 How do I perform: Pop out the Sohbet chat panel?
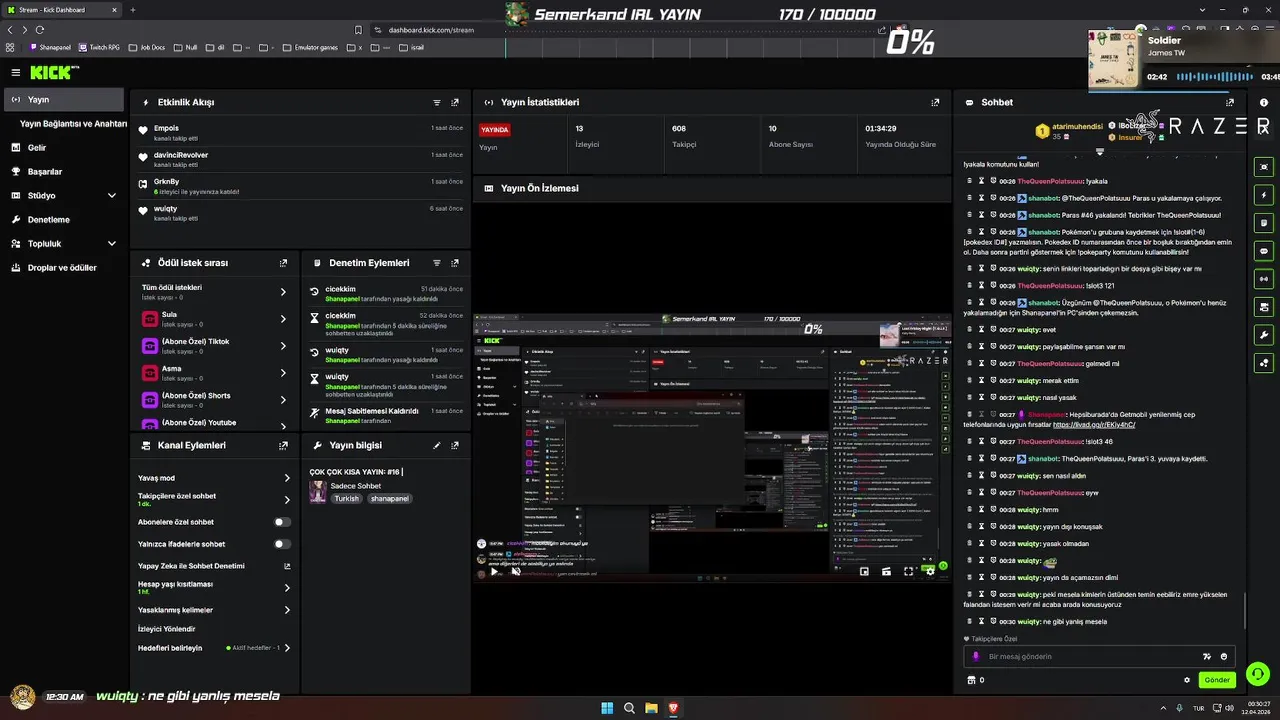(x=1230, y=102)
